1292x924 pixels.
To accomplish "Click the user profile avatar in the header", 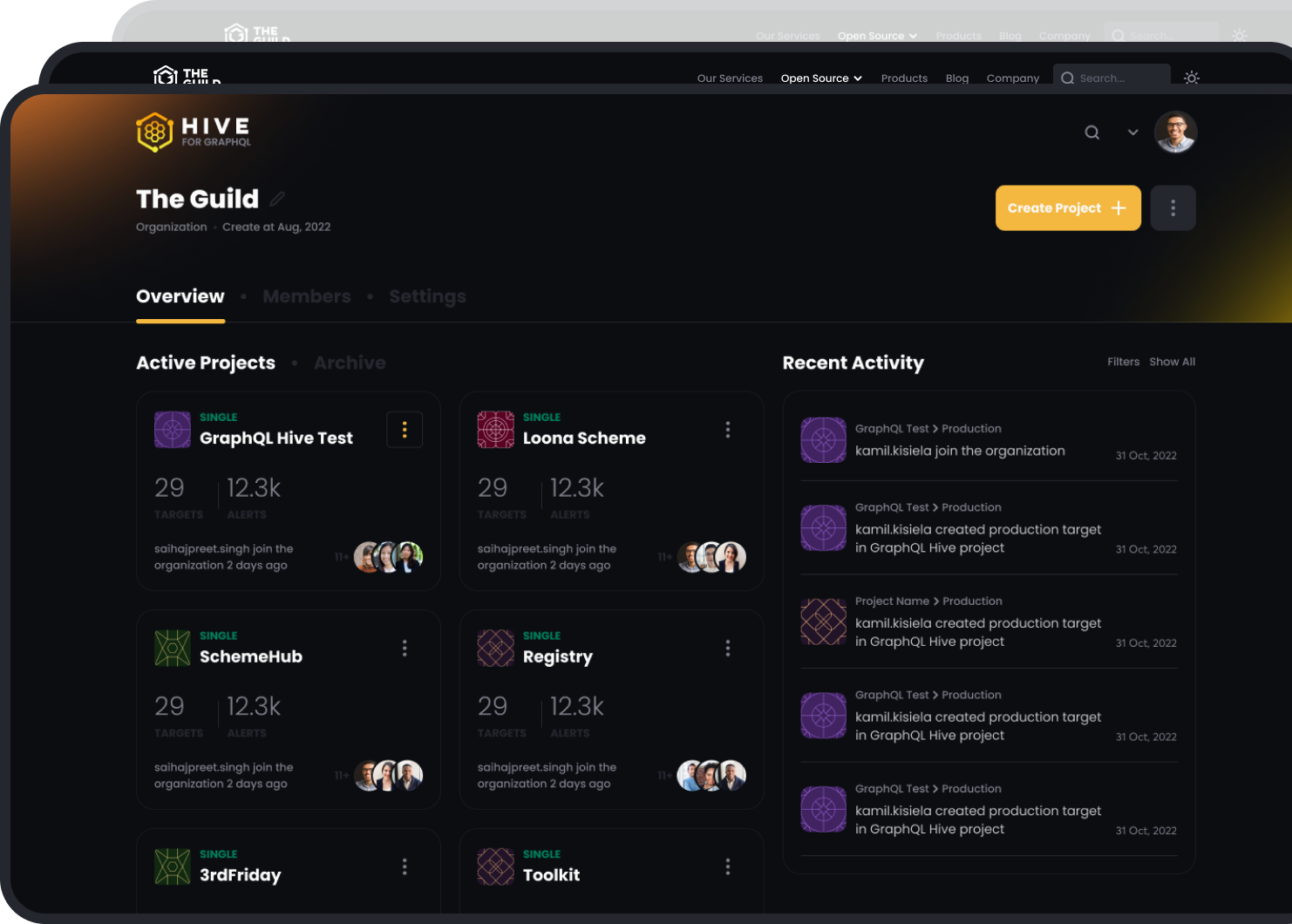I will (1176, 132).
